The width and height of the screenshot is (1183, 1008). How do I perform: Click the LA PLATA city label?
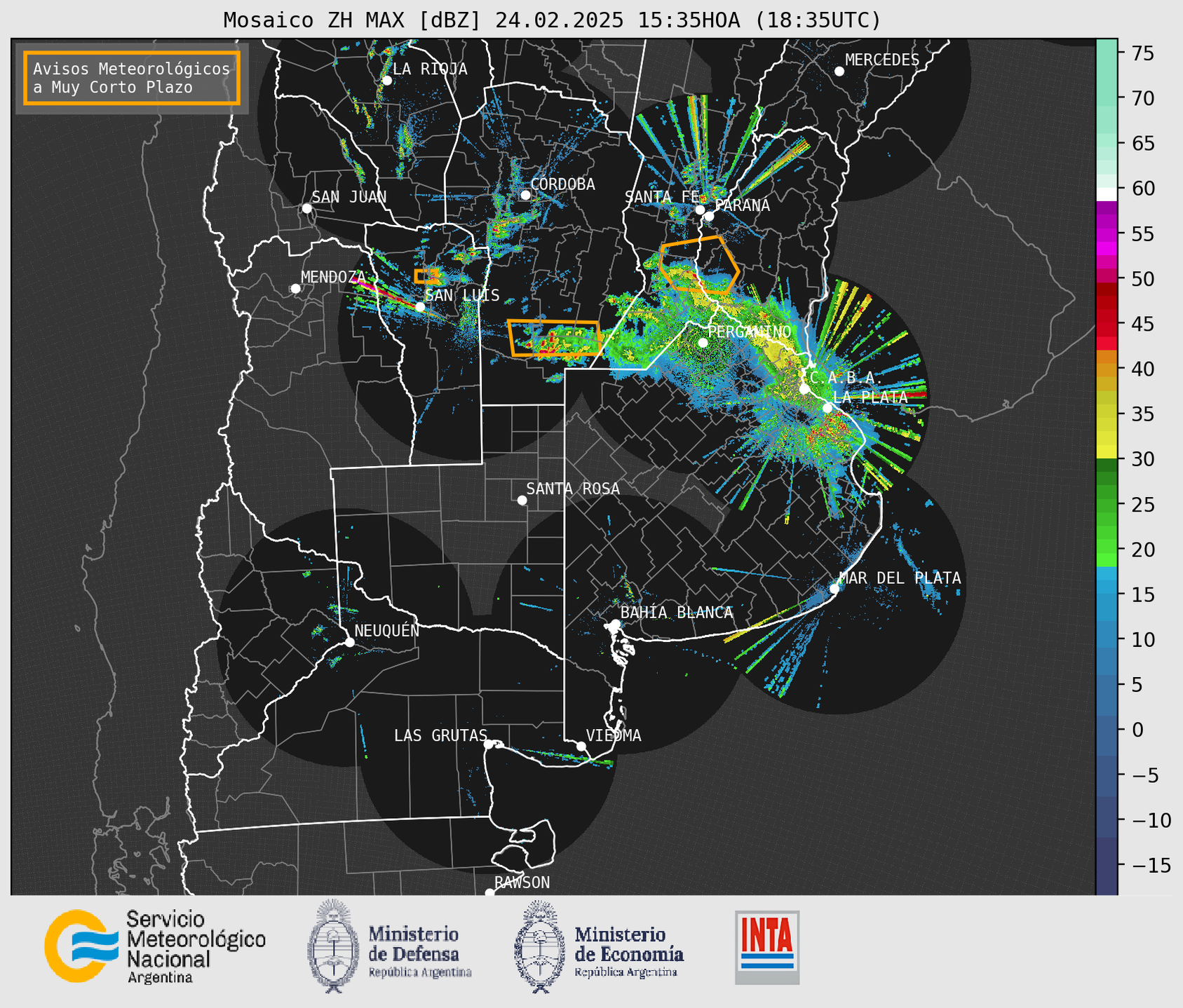pyautogui.click(x=870, y=397)
